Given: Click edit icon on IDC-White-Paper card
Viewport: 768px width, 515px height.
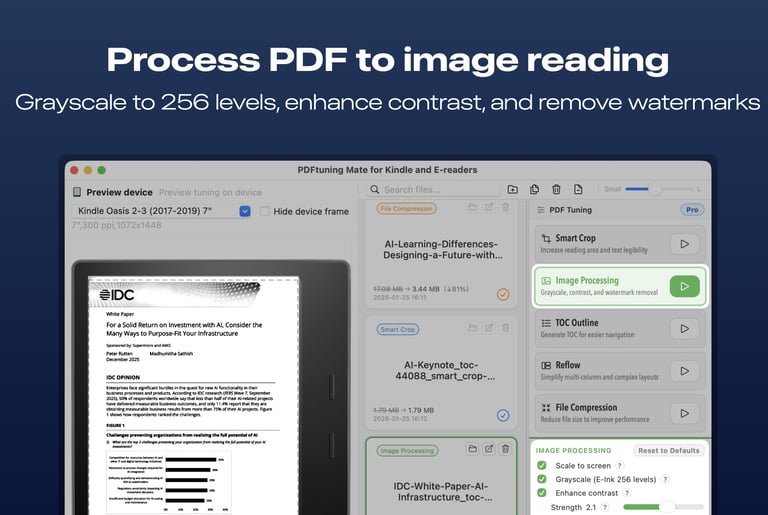Looking at the screenshot, I should tap(489, 448).
